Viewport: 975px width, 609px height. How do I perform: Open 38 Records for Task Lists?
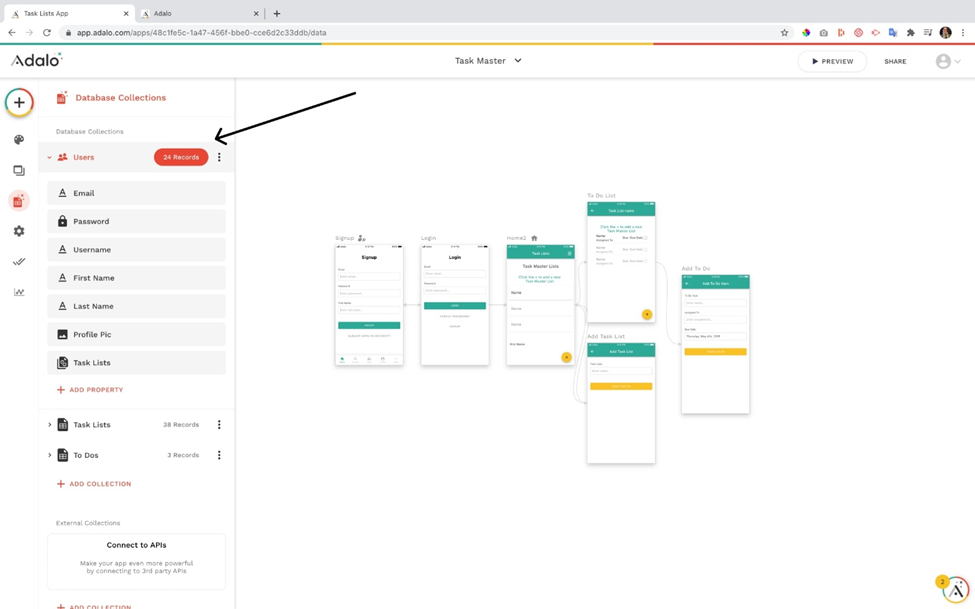coord(181,425)
